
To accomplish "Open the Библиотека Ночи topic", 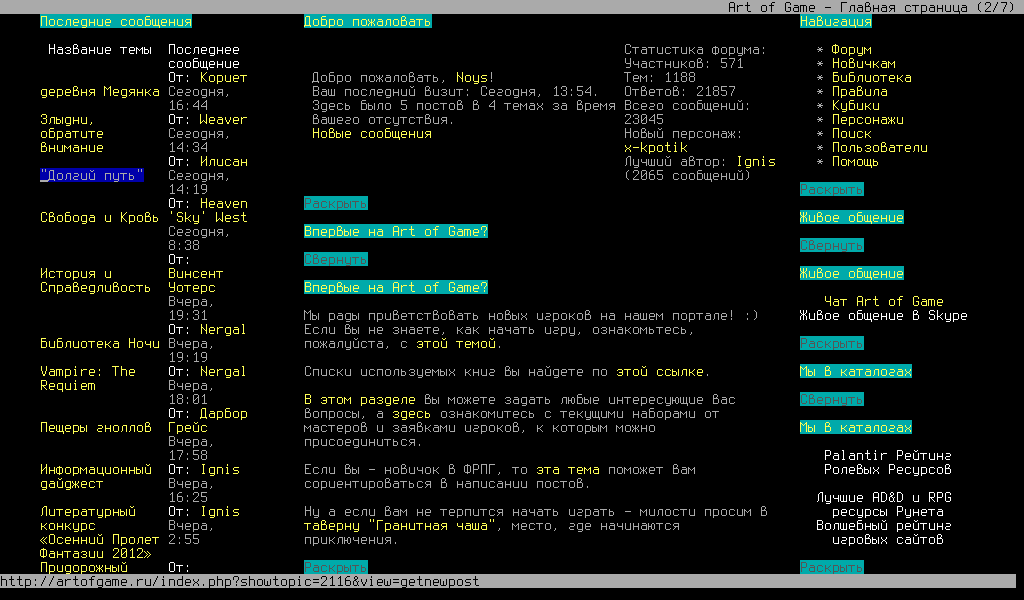I will (99, 343).
